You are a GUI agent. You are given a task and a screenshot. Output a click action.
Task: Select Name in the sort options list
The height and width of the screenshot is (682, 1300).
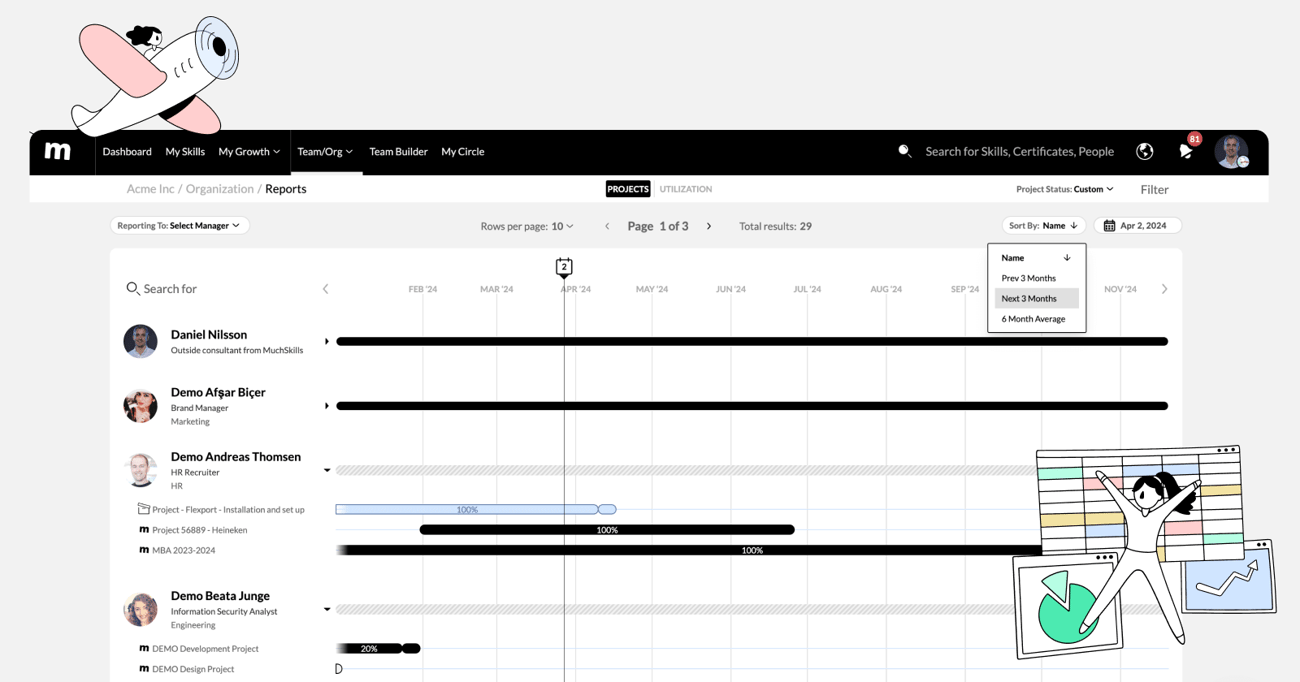[x=1036, y=258]
